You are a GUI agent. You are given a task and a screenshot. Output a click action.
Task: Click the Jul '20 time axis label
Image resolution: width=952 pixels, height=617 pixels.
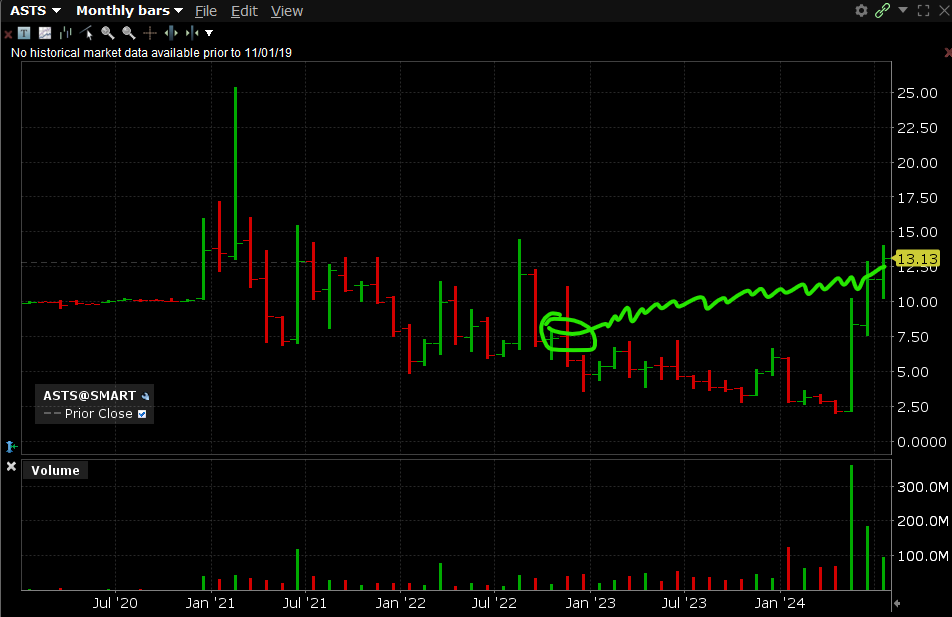(x=115, y=603)
